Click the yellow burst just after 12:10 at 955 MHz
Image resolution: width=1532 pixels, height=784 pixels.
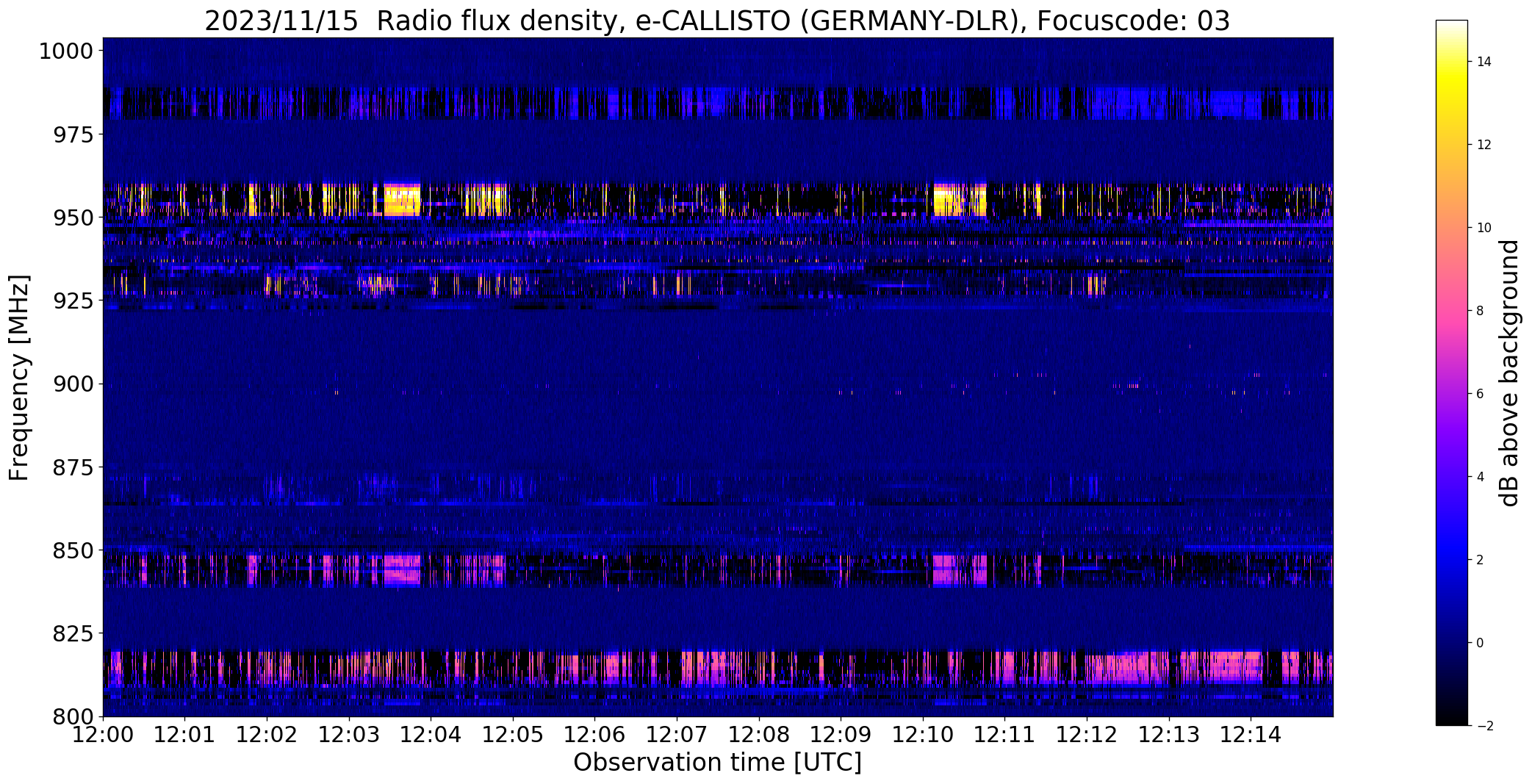(960, 200)
